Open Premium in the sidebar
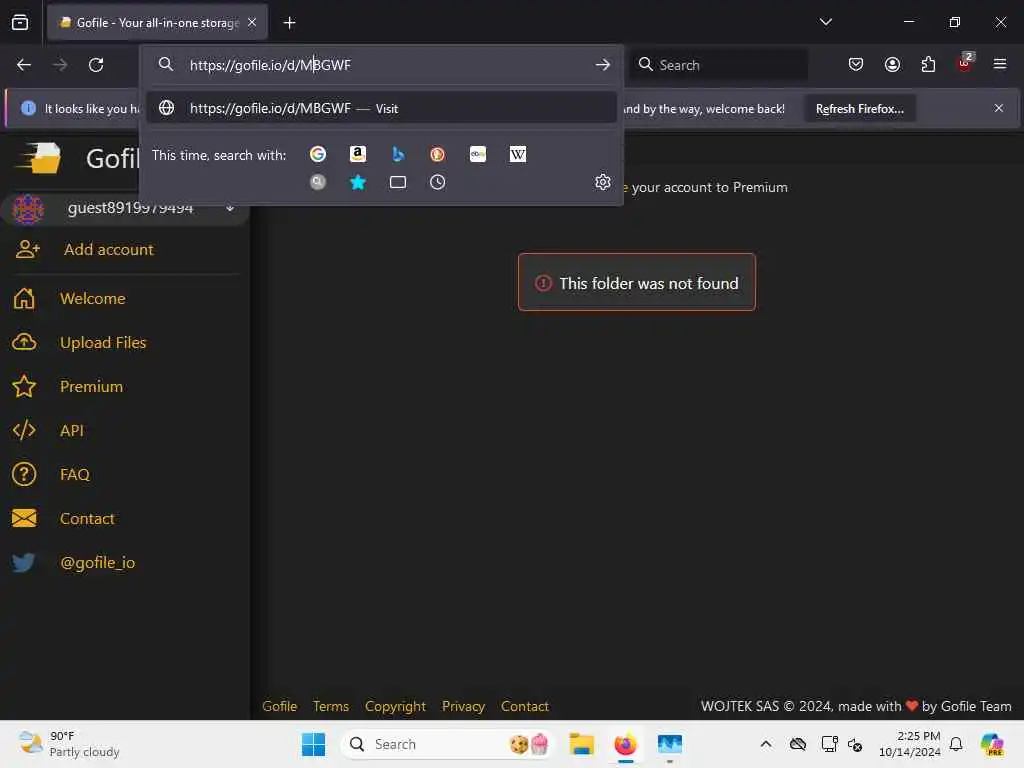The height and width of the screenshot is (768, 1024). tap(91, 387)
